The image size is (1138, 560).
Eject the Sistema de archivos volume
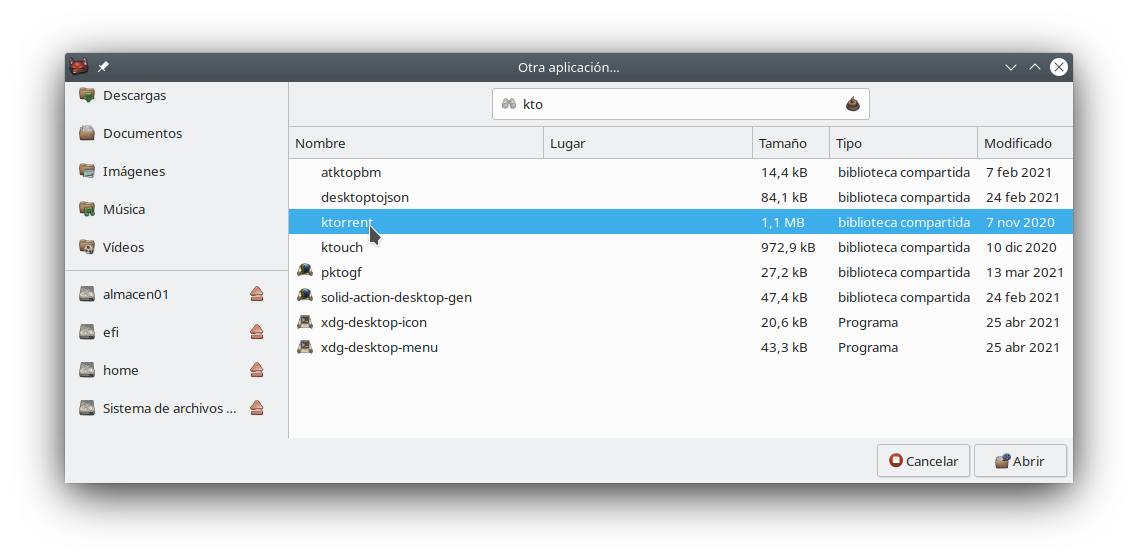pos(257,408)
